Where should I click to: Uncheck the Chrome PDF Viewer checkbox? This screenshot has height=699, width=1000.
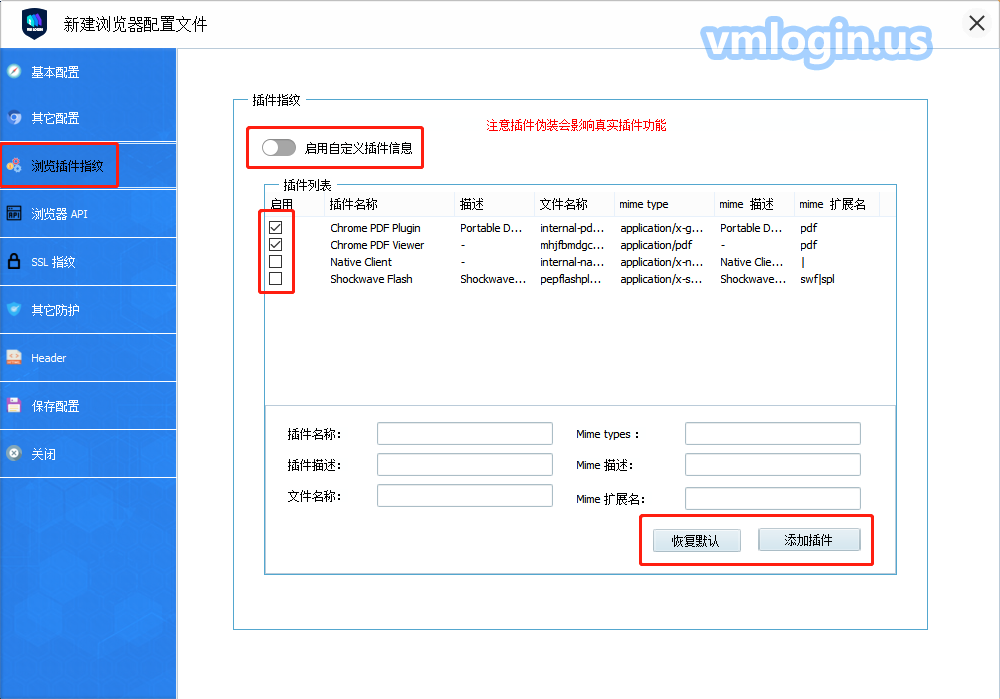click(x=275, y=245)
